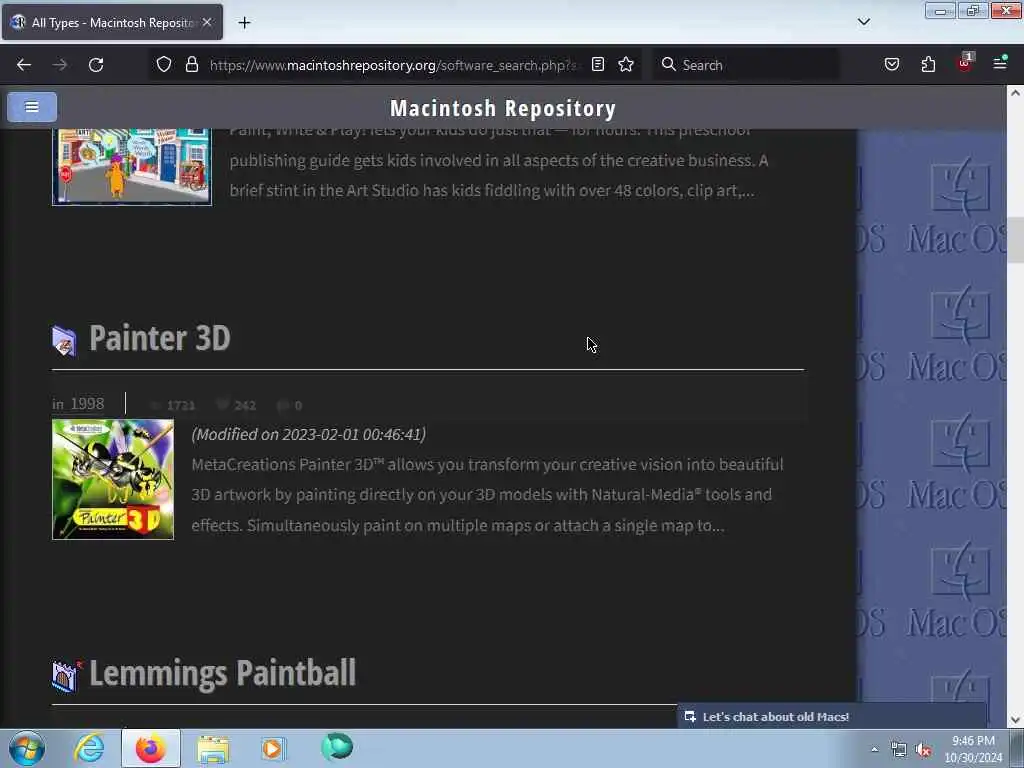Open the Lemmings Paintball title link

223,673
